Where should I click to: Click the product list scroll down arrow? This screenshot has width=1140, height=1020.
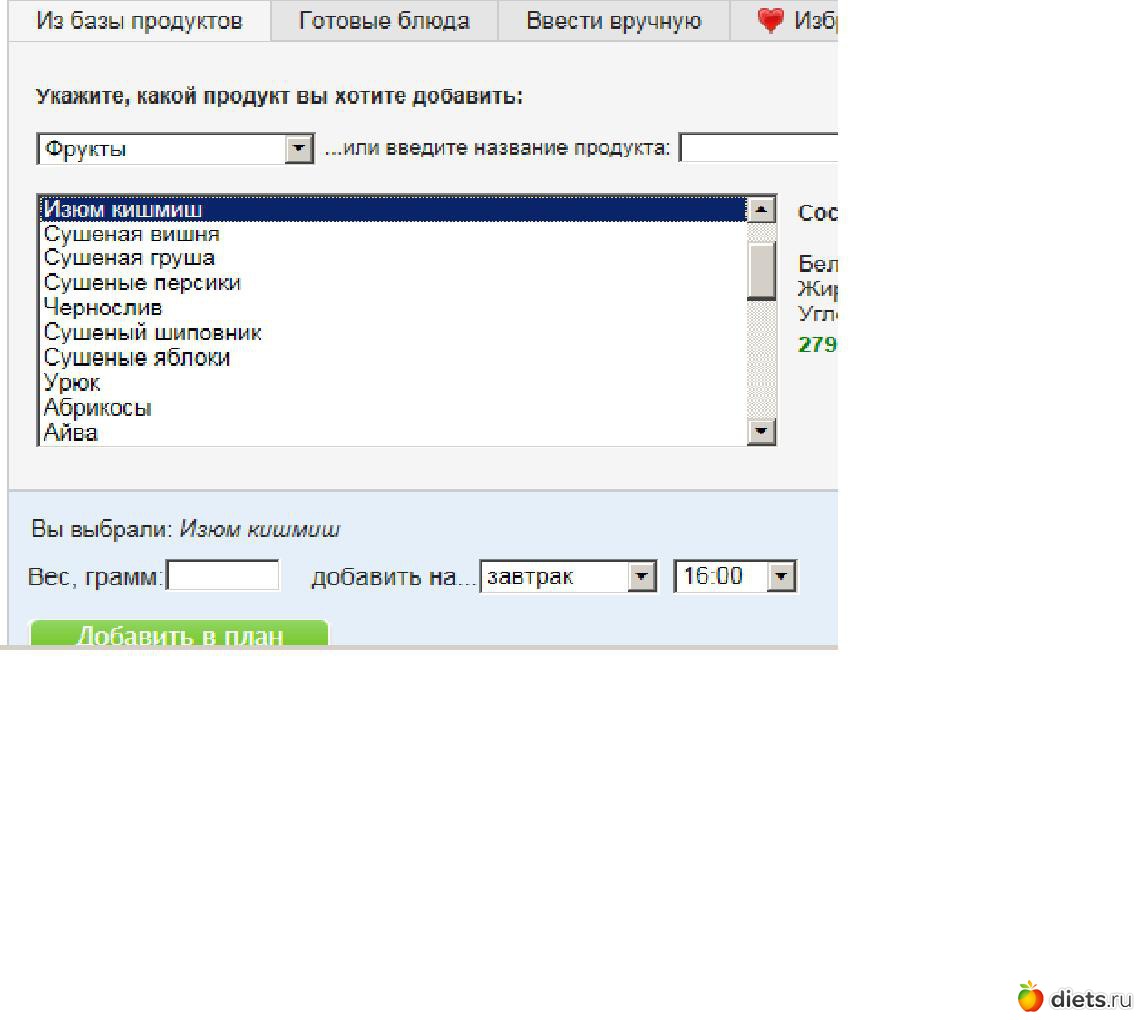(762, 432)
